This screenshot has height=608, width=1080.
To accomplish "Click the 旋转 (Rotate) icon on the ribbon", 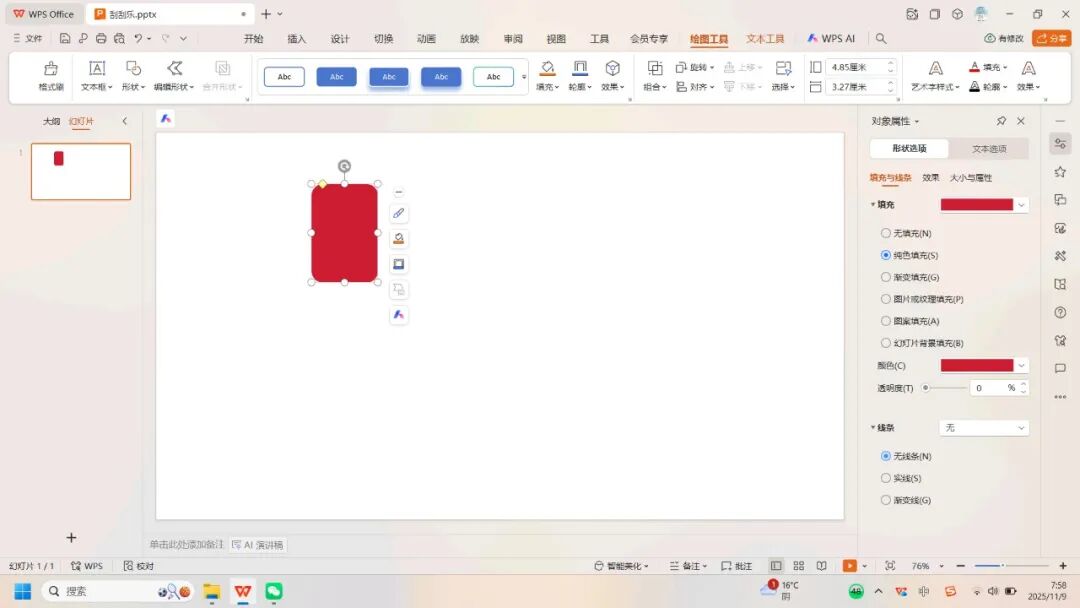I will tap(696, 66).
